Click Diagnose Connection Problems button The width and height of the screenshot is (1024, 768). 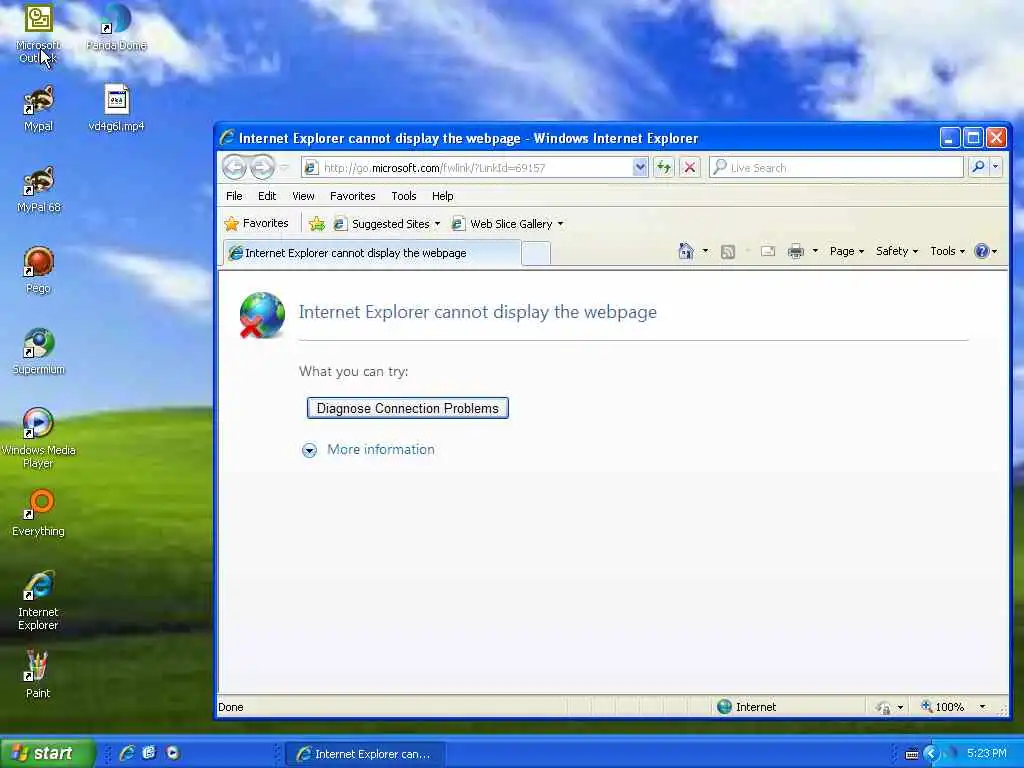pos(408,408)
